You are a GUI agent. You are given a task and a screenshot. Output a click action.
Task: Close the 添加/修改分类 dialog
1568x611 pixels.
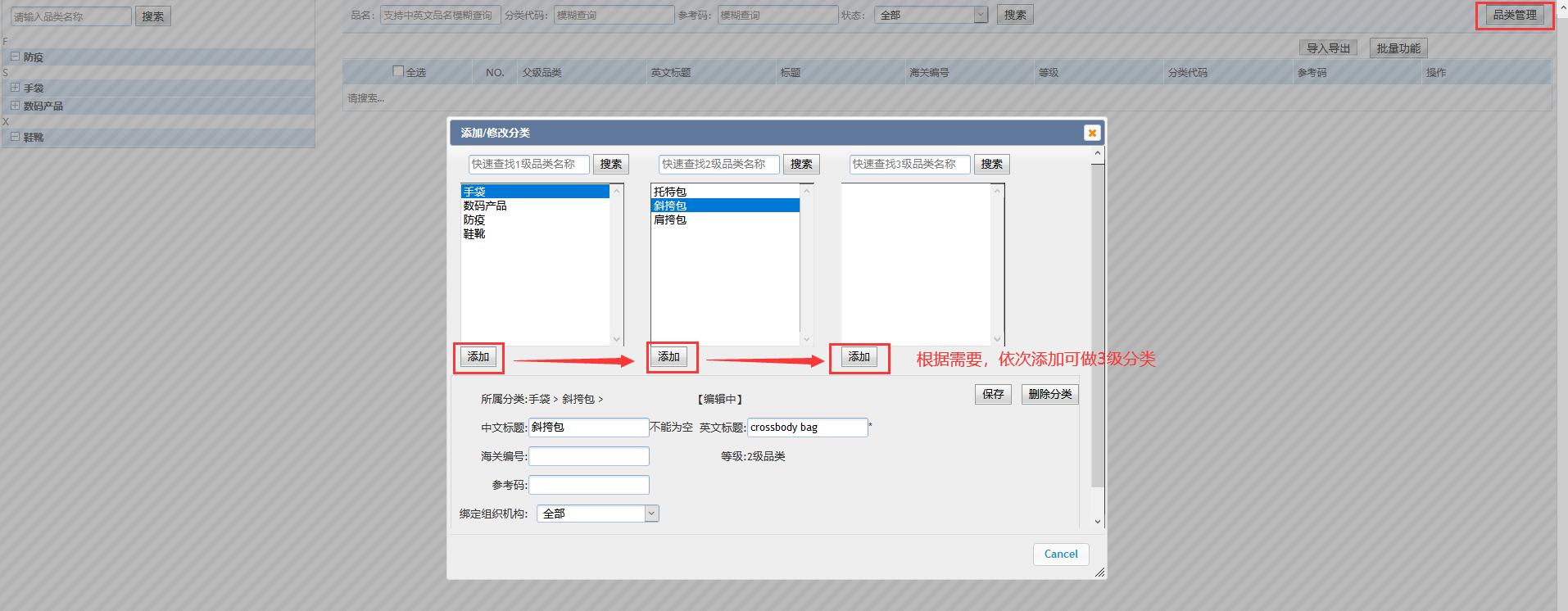[1091, 133]
